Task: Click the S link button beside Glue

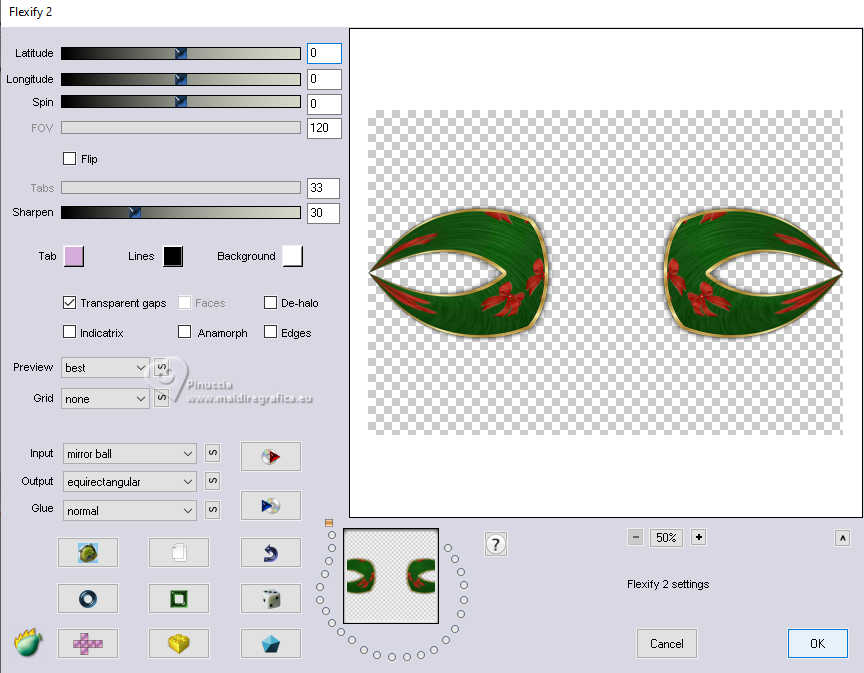Action: [213, 510]
